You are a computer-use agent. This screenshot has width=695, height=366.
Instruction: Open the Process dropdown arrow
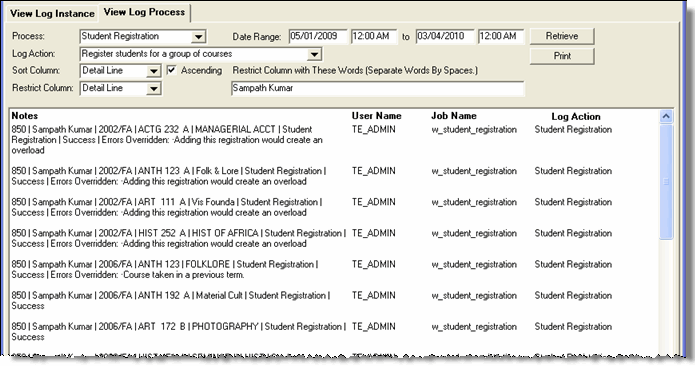199,37
